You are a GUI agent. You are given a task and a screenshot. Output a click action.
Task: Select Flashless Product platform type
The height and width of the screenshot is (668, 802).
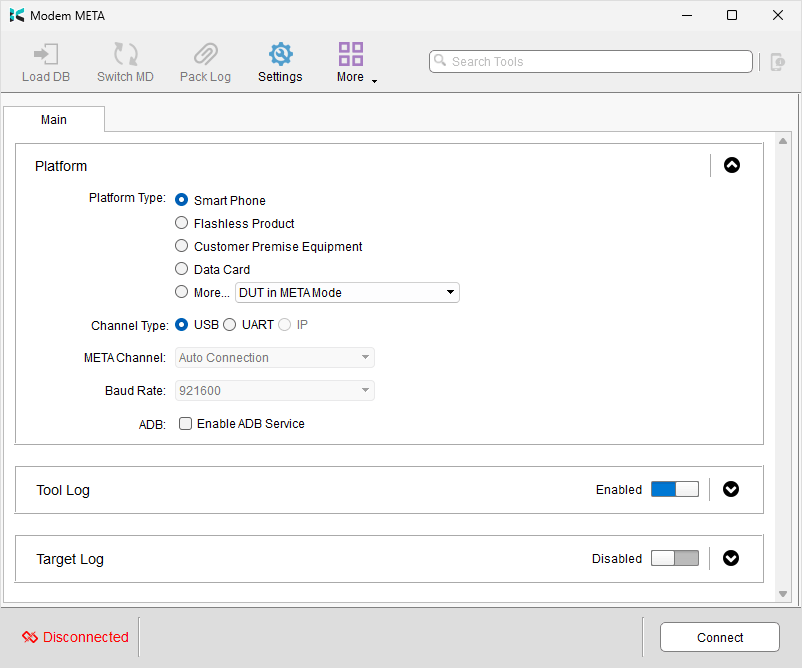click(x=182, y=222)
